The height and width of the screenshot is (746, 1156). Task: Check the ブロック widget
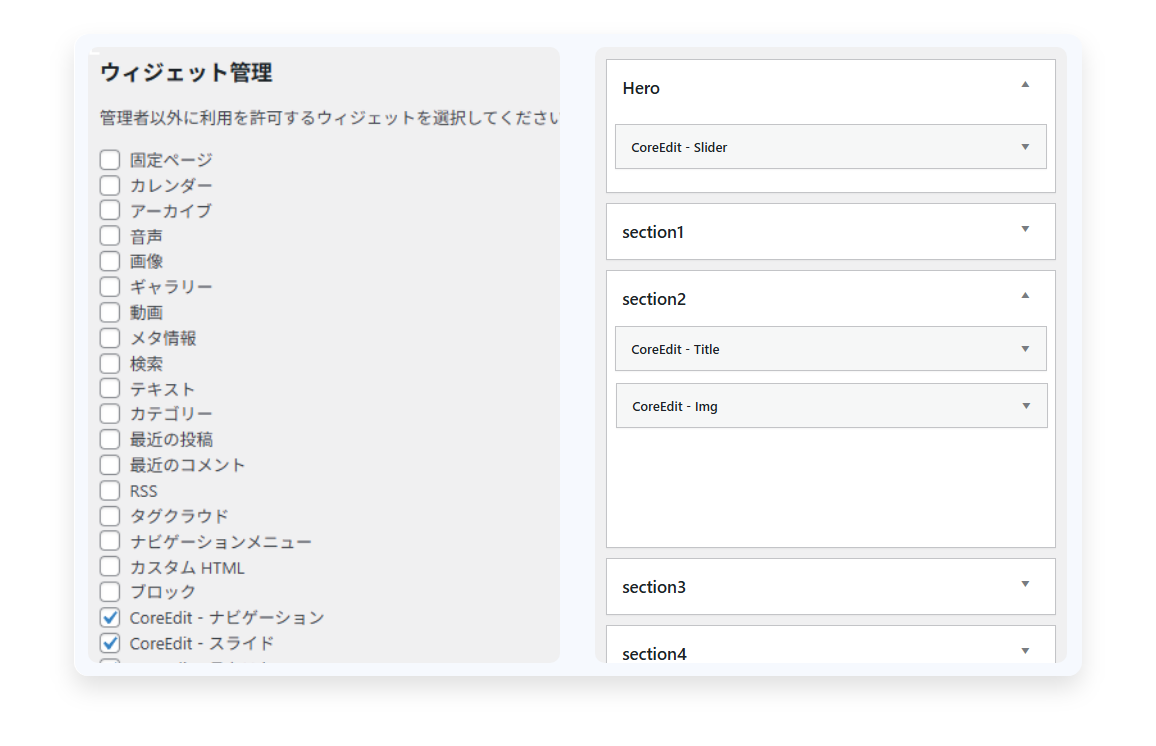pos(110,591)
